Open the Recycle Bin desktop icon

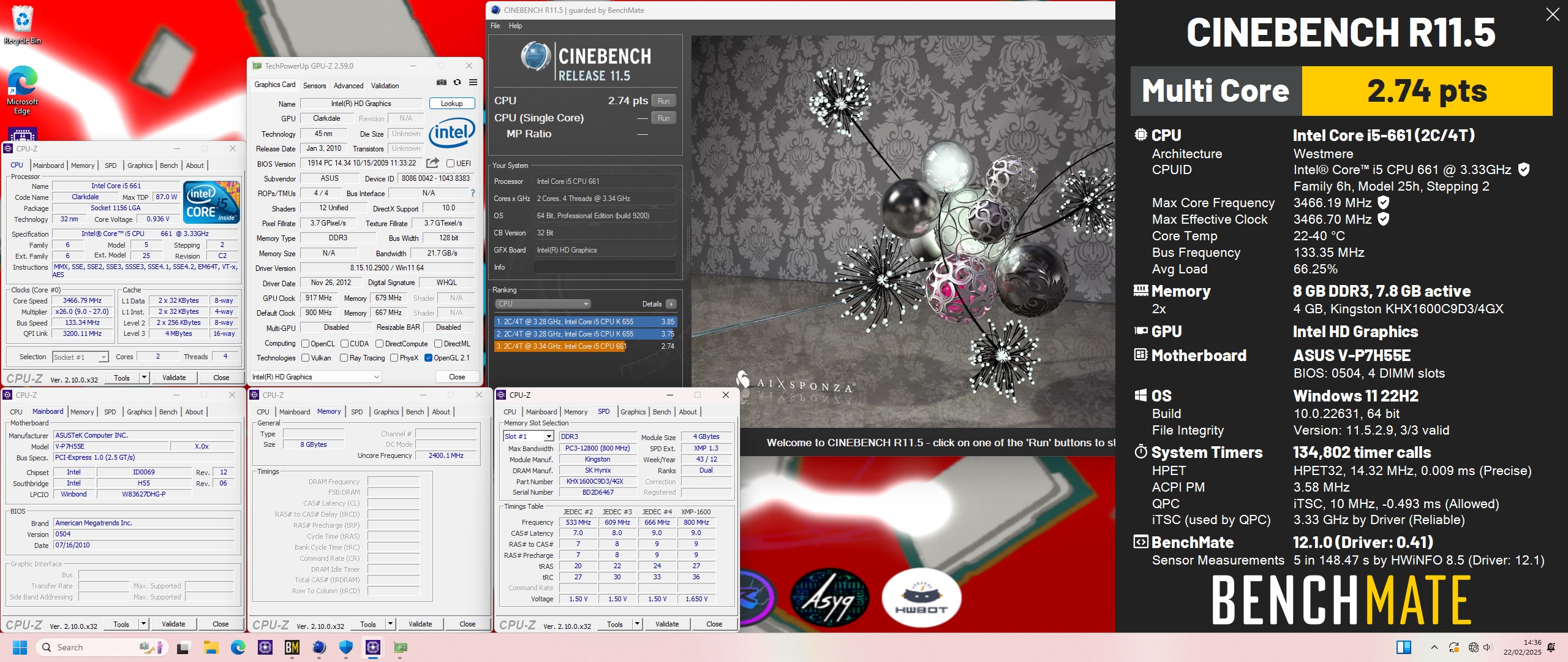pyautogui.click(x=22, y=25)
